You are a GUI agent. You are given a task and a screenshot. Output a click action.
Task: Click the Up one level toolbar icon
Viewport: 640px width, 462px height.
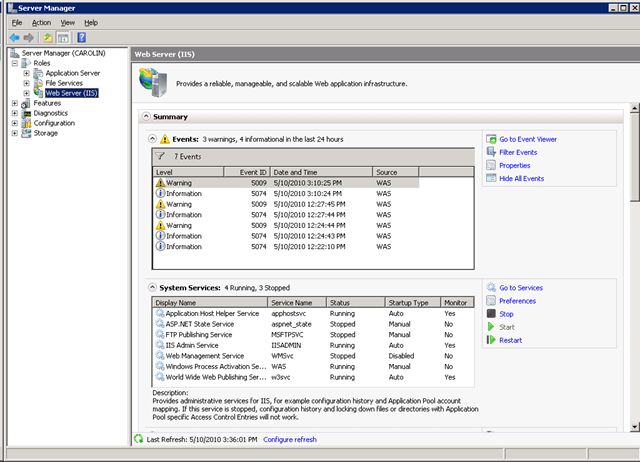[48, 38]
